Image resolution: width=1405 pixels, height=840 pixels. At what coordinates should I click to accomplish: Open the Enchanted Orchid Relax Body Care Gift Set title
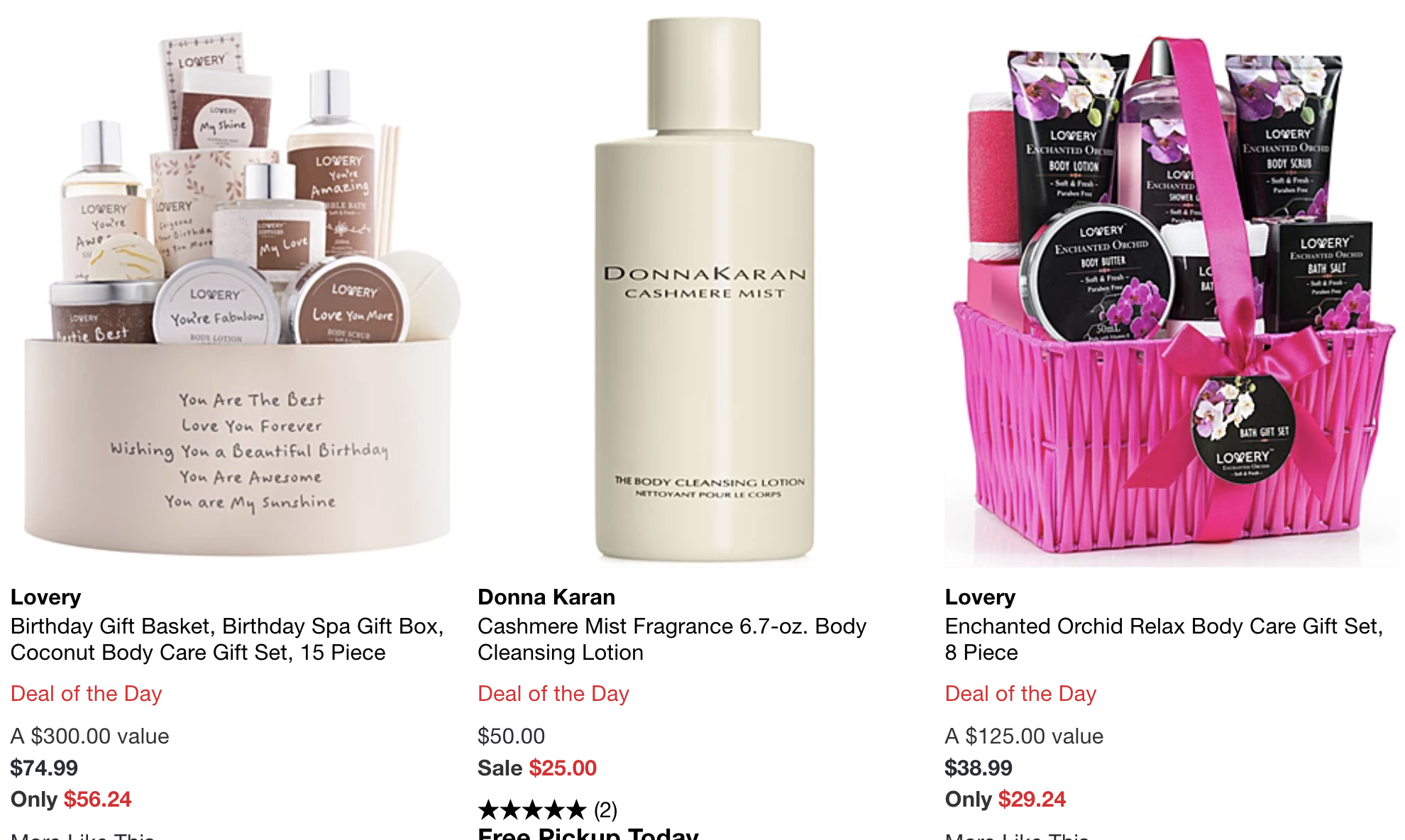1164,639
